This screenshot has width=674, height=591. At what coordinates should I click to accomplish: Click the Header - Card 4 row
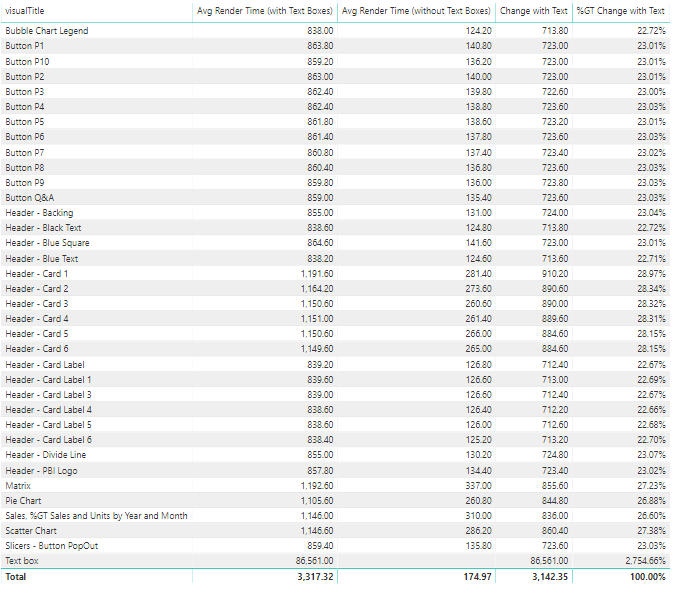pyautogui.click(x=335, y=319)
